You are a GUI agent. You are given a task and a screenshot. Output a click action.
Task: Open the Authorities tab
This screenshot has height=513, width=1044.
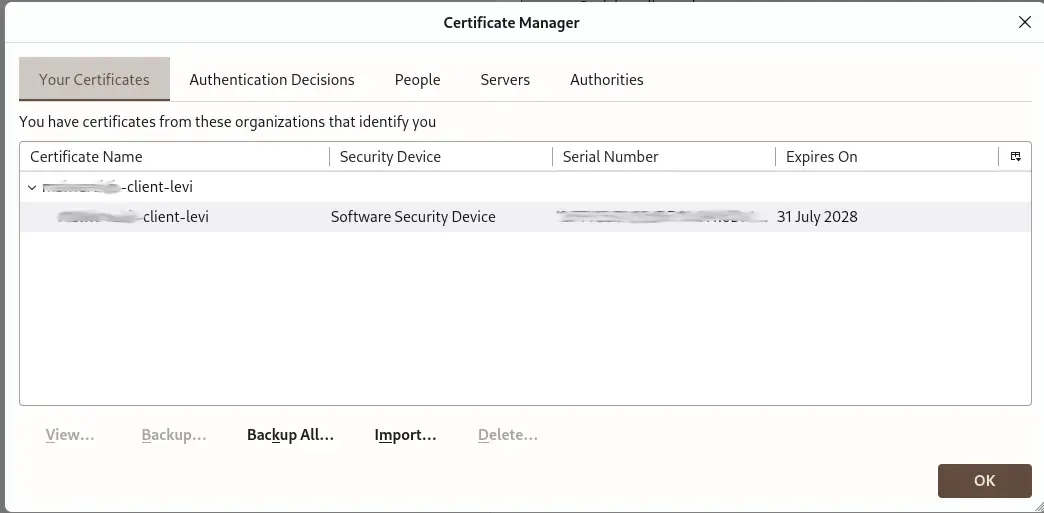coord(607,79)
